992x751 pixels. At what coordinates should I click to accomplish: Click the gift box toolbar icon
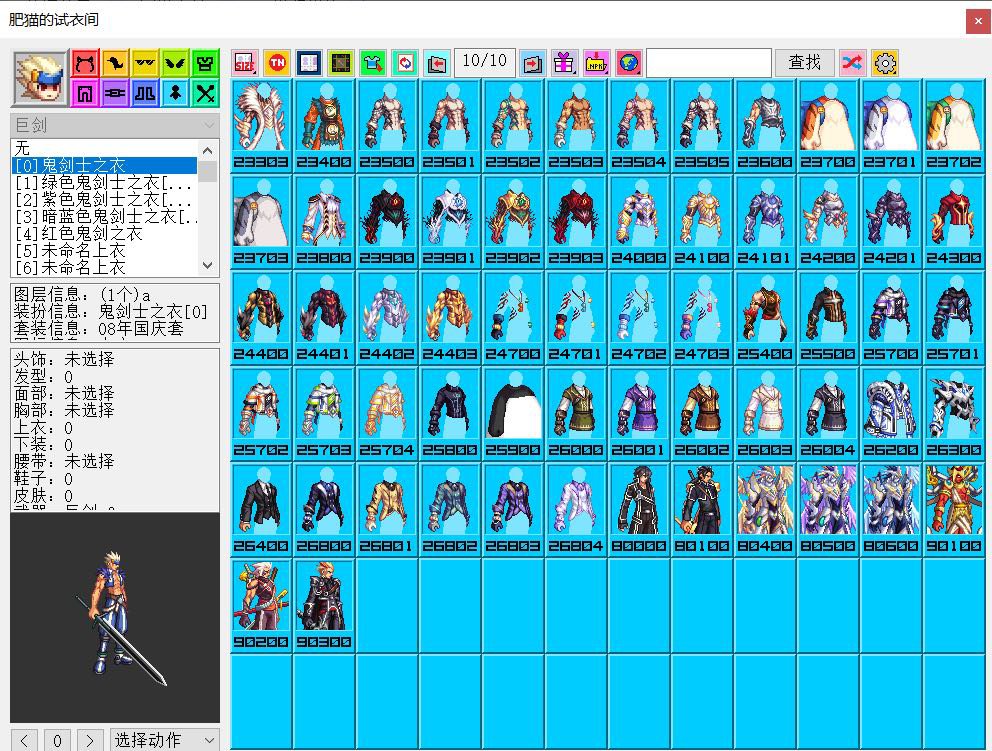[x=564, y=63]
